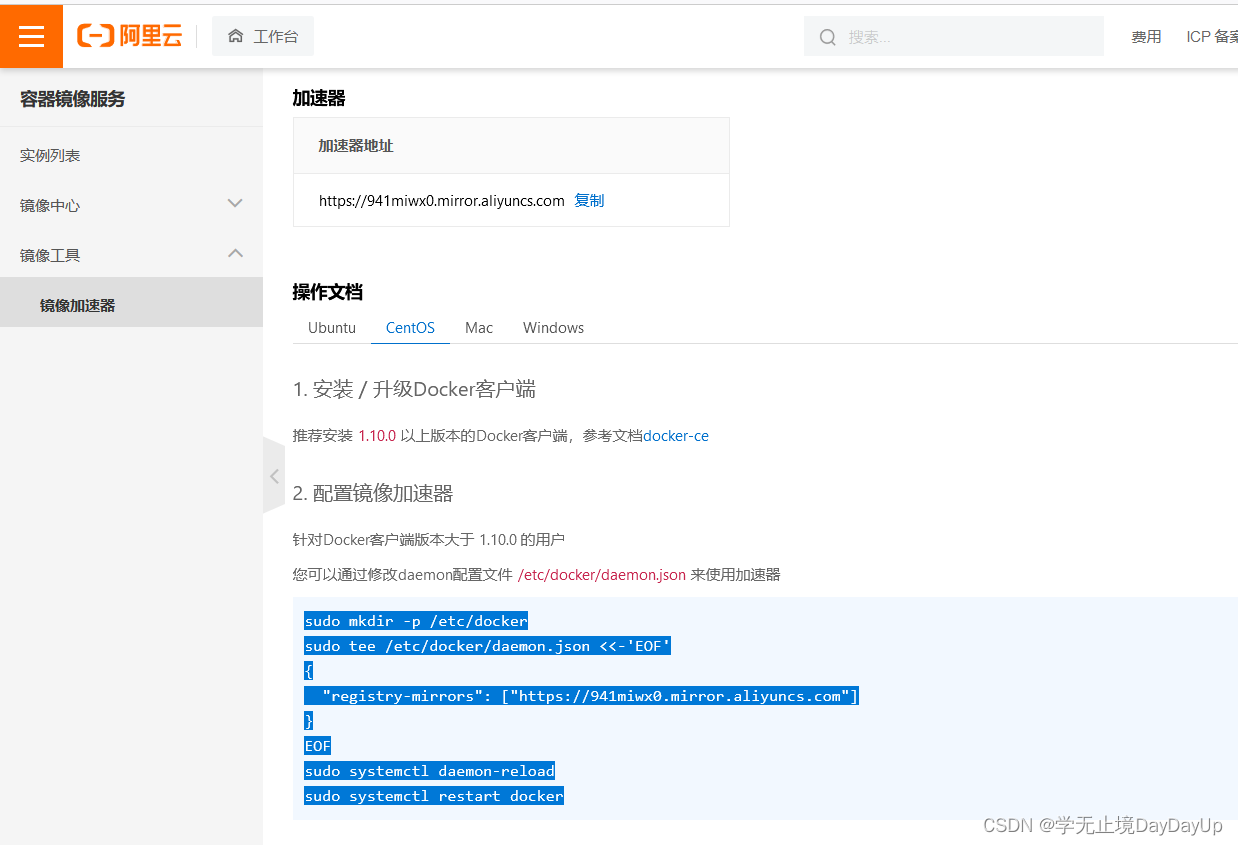The width and height of the screenshot is (1238, 845).
Task: Click the 容器镜像服务 sidebar title
Action: coord(73,99)
